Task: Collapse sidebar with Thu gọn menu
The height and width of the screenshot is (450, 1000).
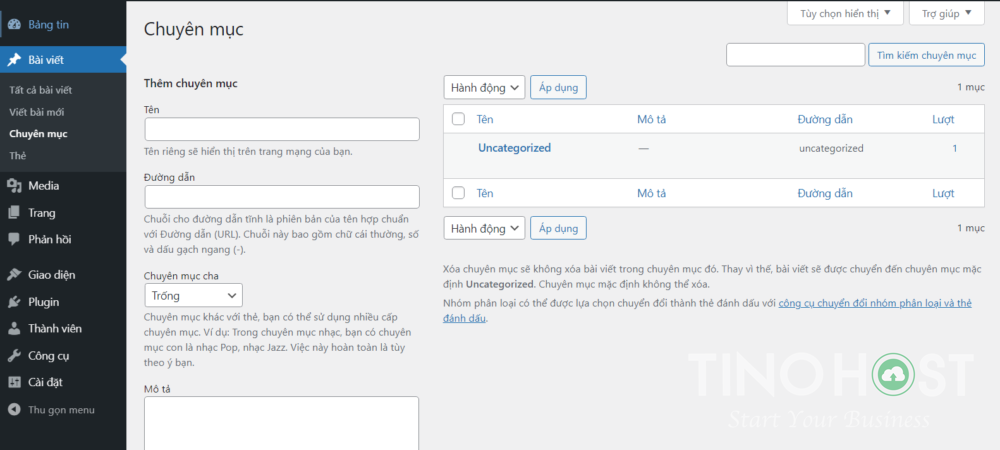Action: pos(63,410)
